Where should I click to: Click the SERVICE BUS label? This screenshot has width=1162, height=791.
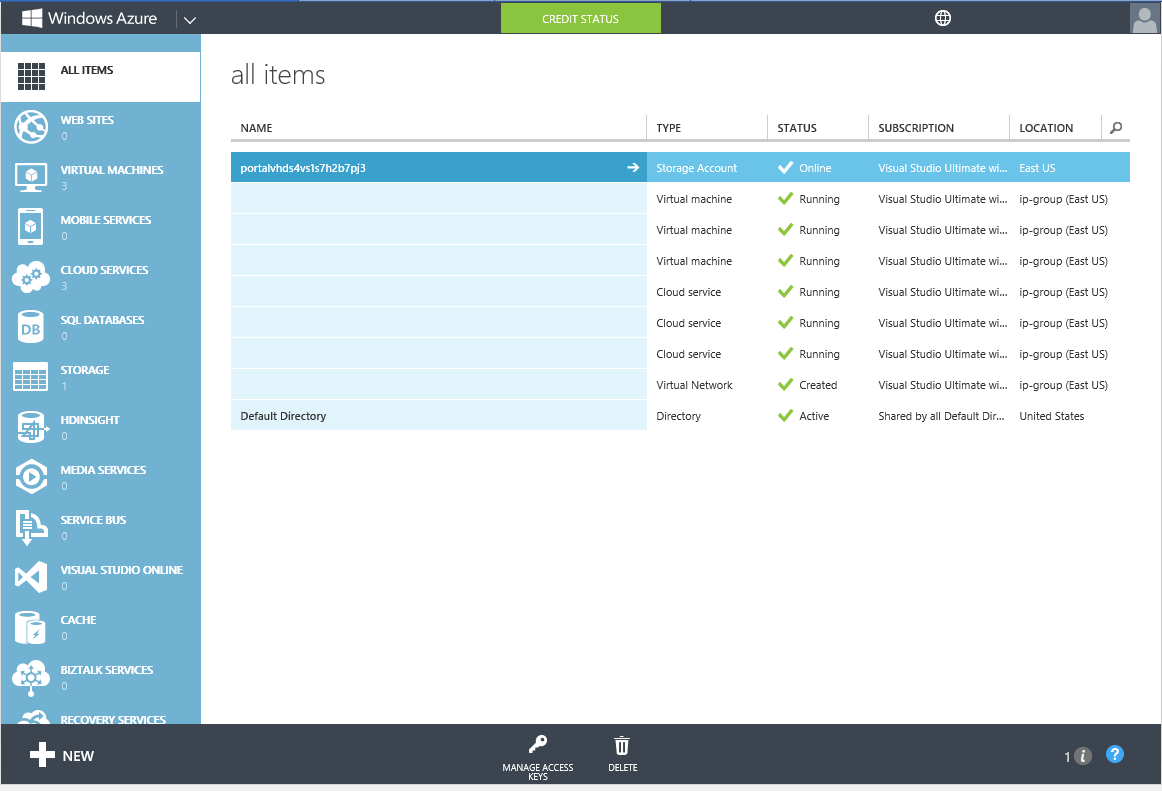93,520
